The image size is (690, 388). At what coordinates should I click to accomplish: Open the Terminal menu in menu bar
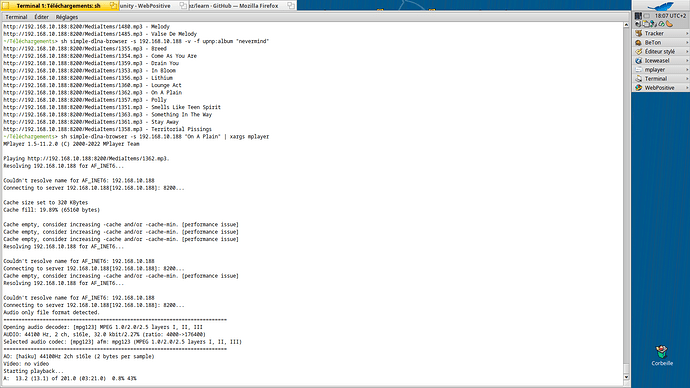[16, 17]
